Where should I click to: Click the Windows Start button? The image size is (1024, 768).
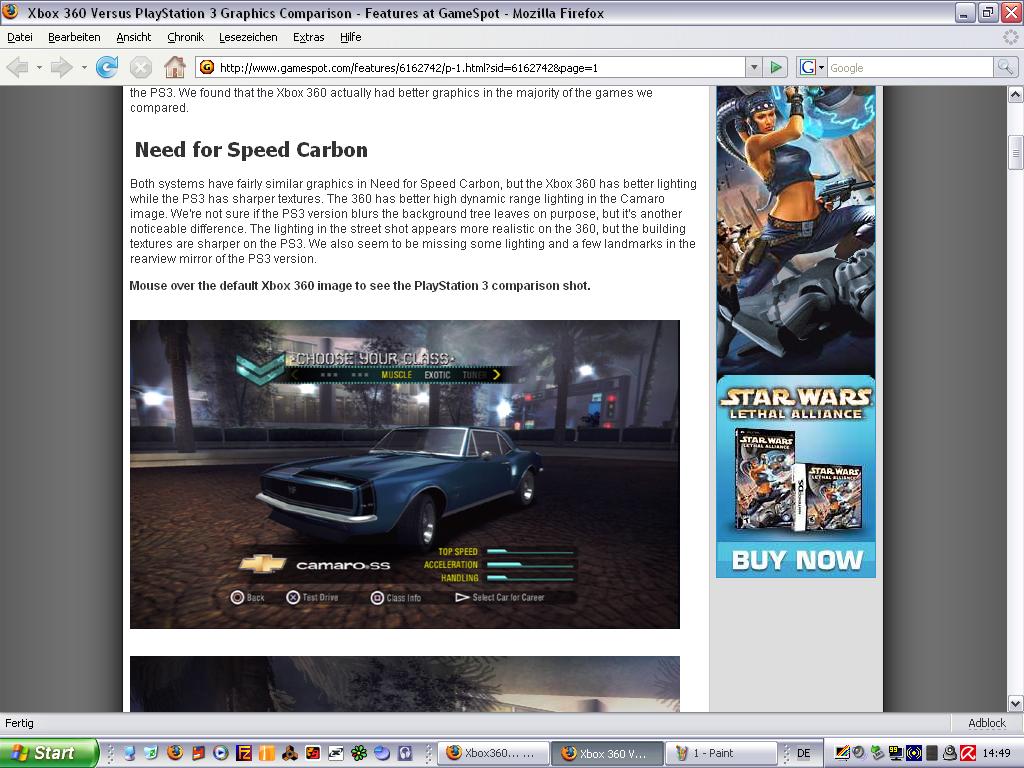click(49, 753)
